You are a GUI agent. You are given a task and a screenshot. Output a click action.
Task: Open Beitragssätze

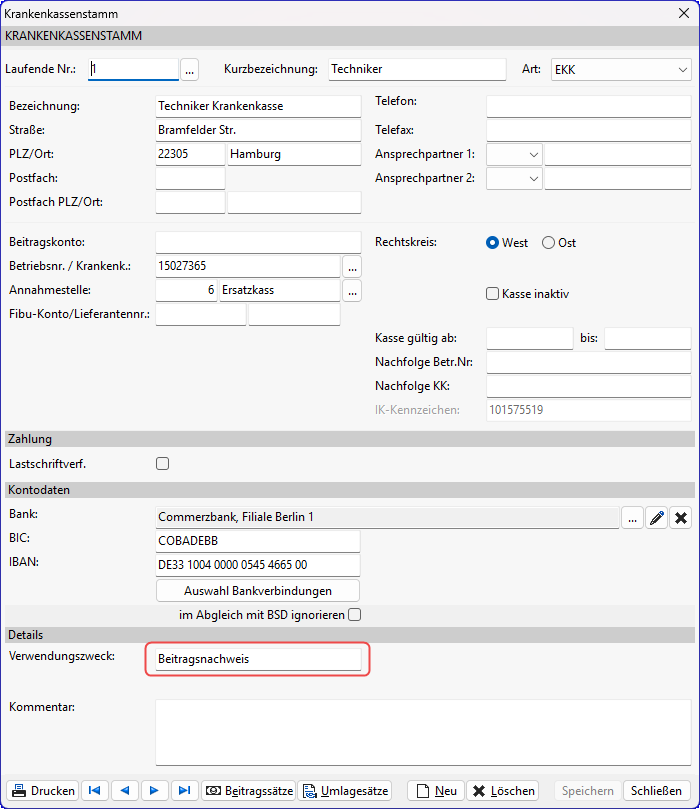(249, 790)
